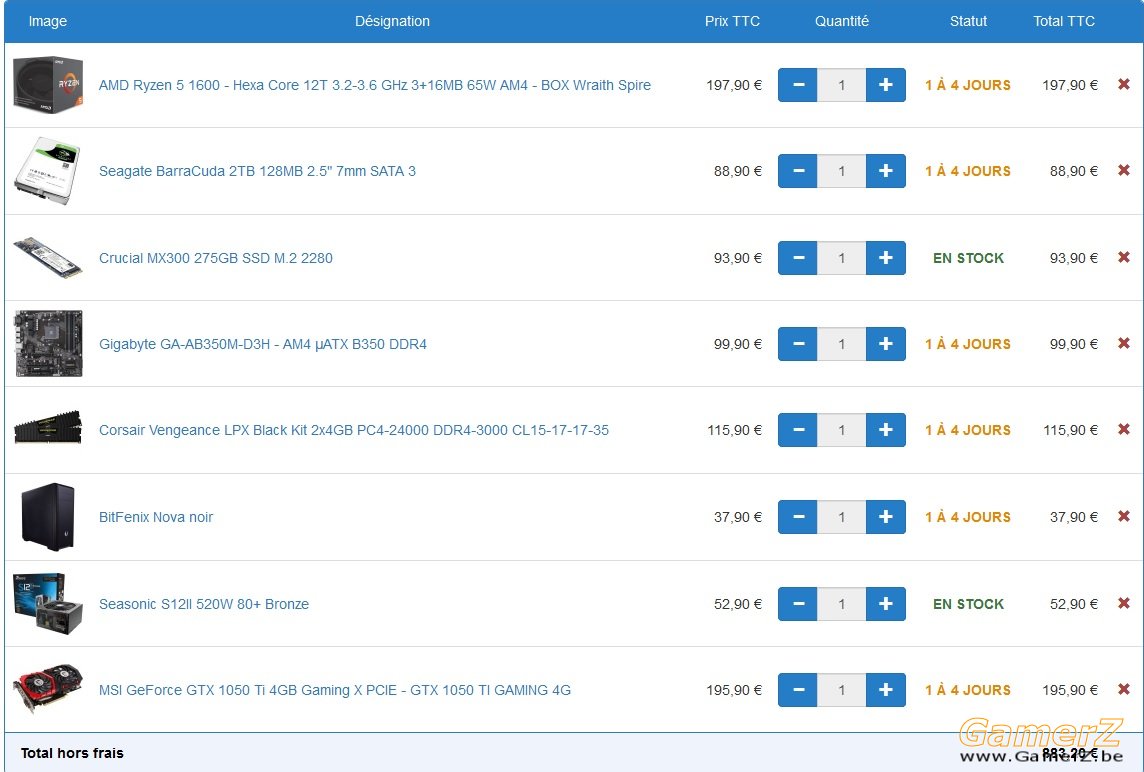Decrease quantity of MSI GeForce GTX 1050 Ti
1144x772 pixels.
click(798, 690)
